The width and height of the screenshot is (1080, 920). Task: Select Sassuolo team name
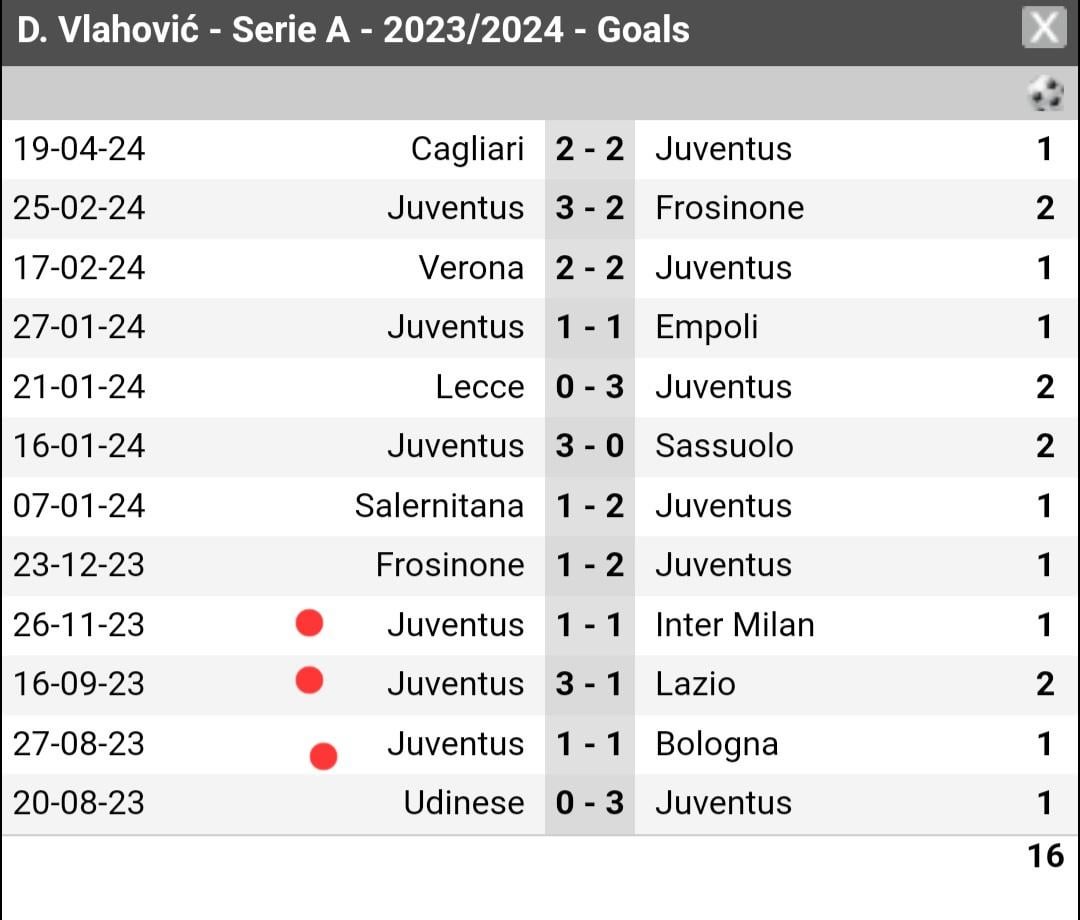point(725,446)
